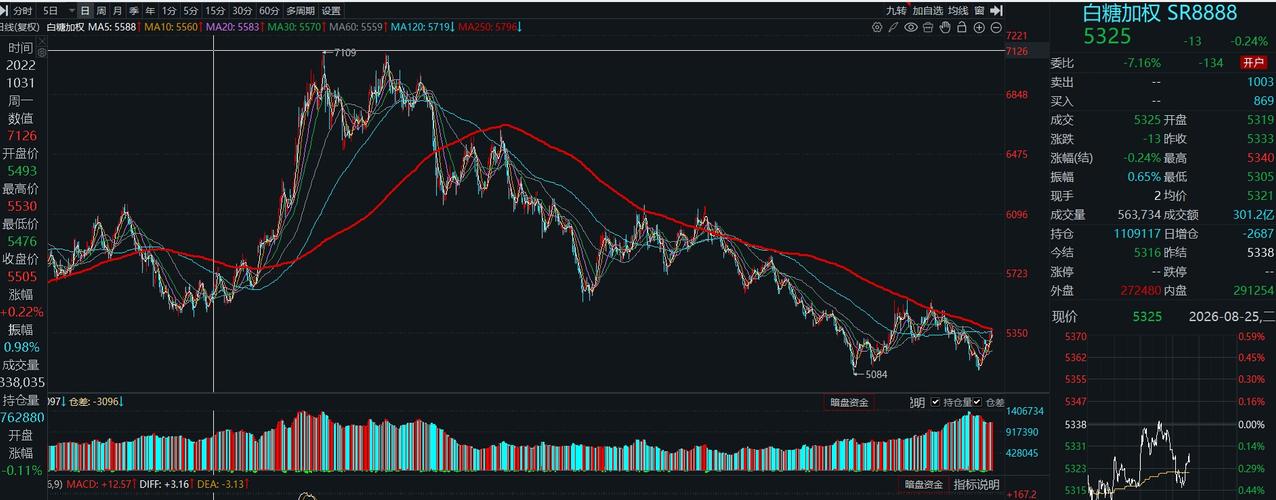Open the chart settings gear icon
Viewport: 1276px width, 500px height.
(877, 27)
